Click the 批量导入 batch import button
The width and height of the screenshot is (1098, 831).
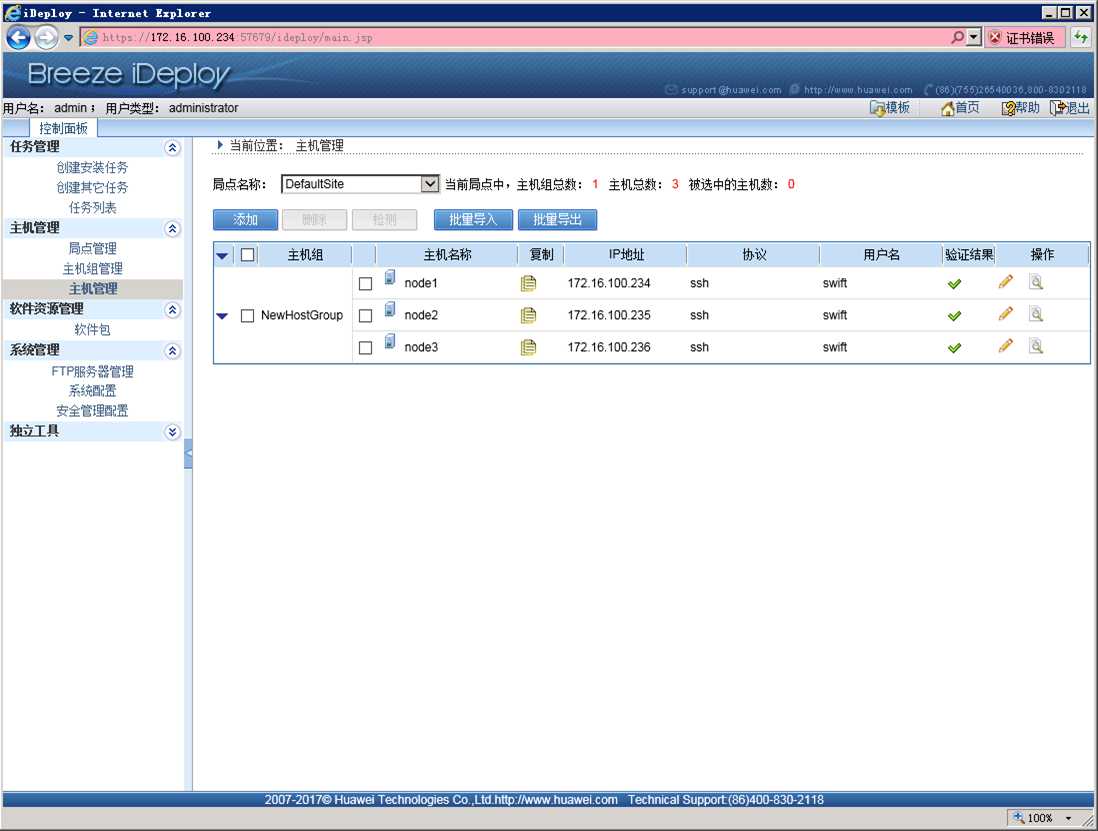click(473, 220)
